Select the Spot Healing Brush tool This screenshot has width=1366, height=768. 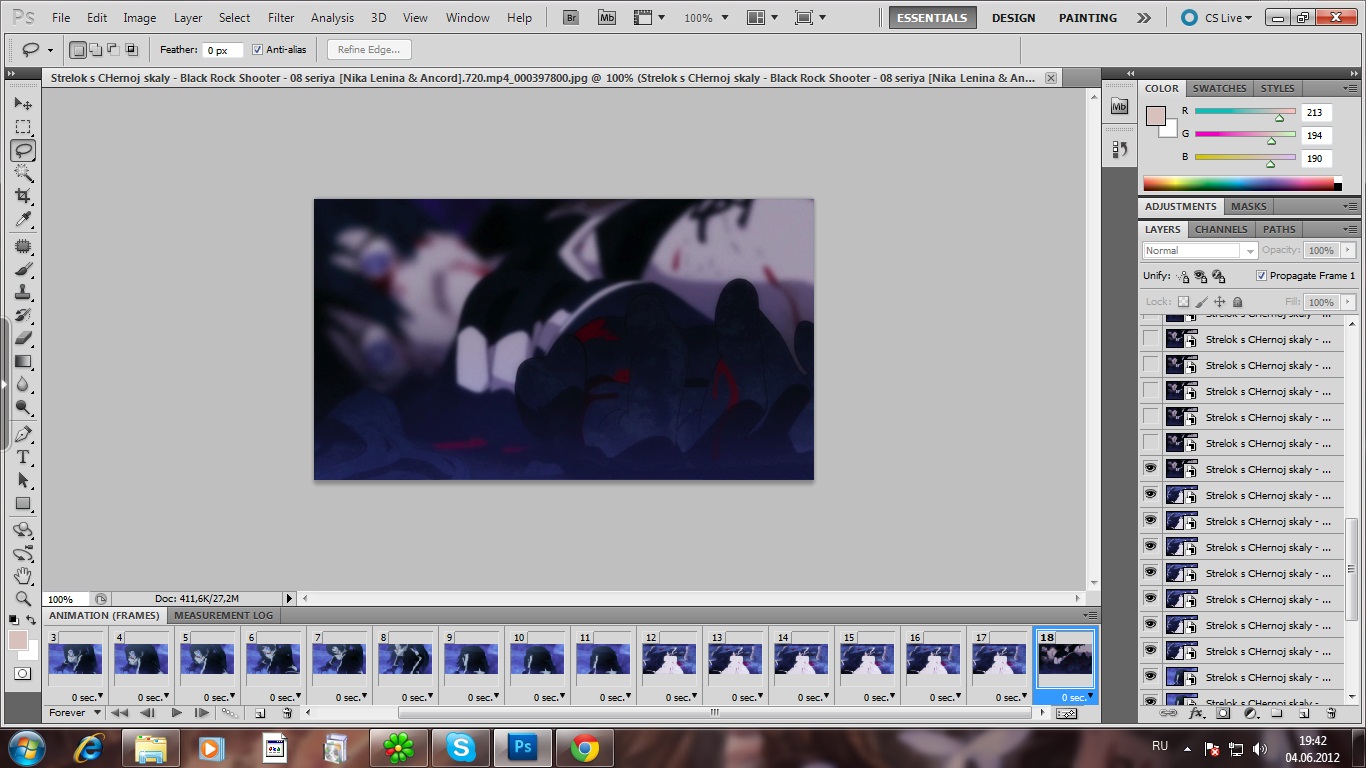coord(23,246)
